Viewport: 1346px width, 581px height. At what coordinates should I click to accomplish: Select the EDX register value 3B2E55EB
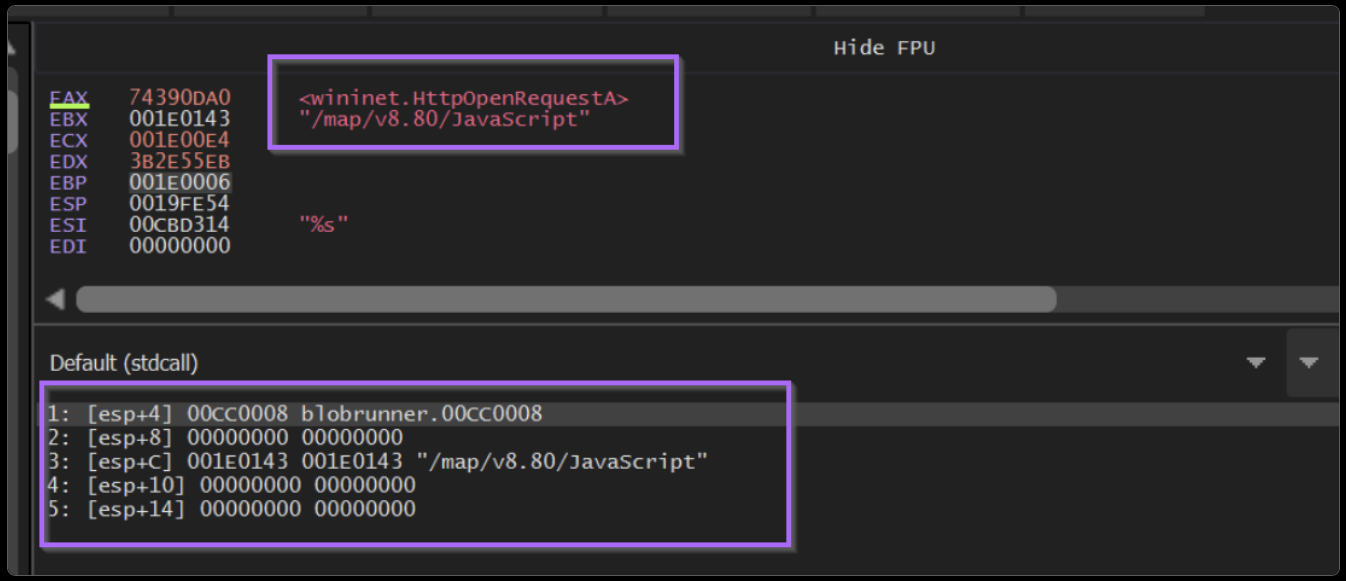tap(180, 161)
